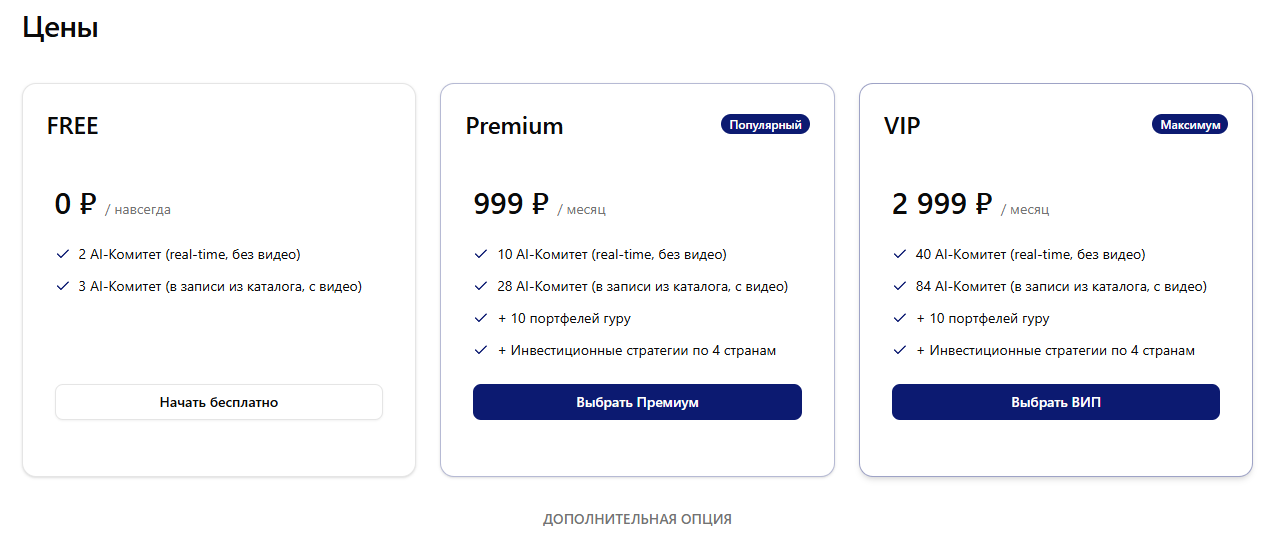Click checkmark next to 28 AI-Комитет in Premium

pos(481,287)
